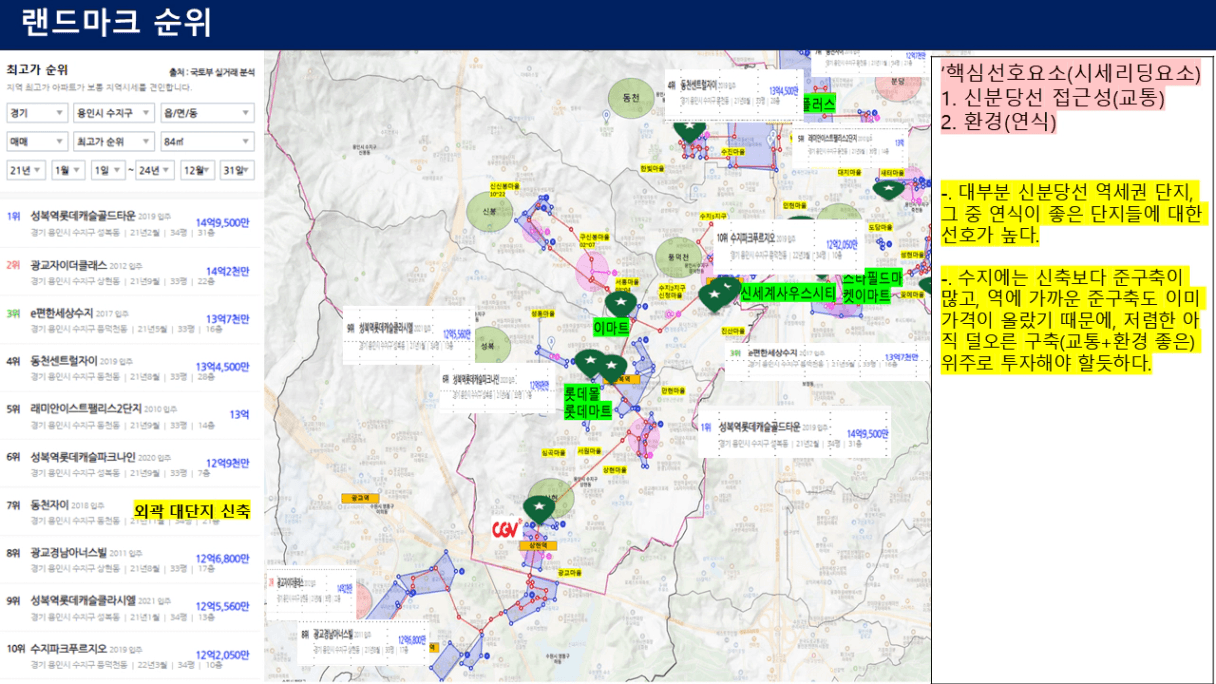
Task: Open the 31일 end day dropdown
Action: click(x=238, y=169)
